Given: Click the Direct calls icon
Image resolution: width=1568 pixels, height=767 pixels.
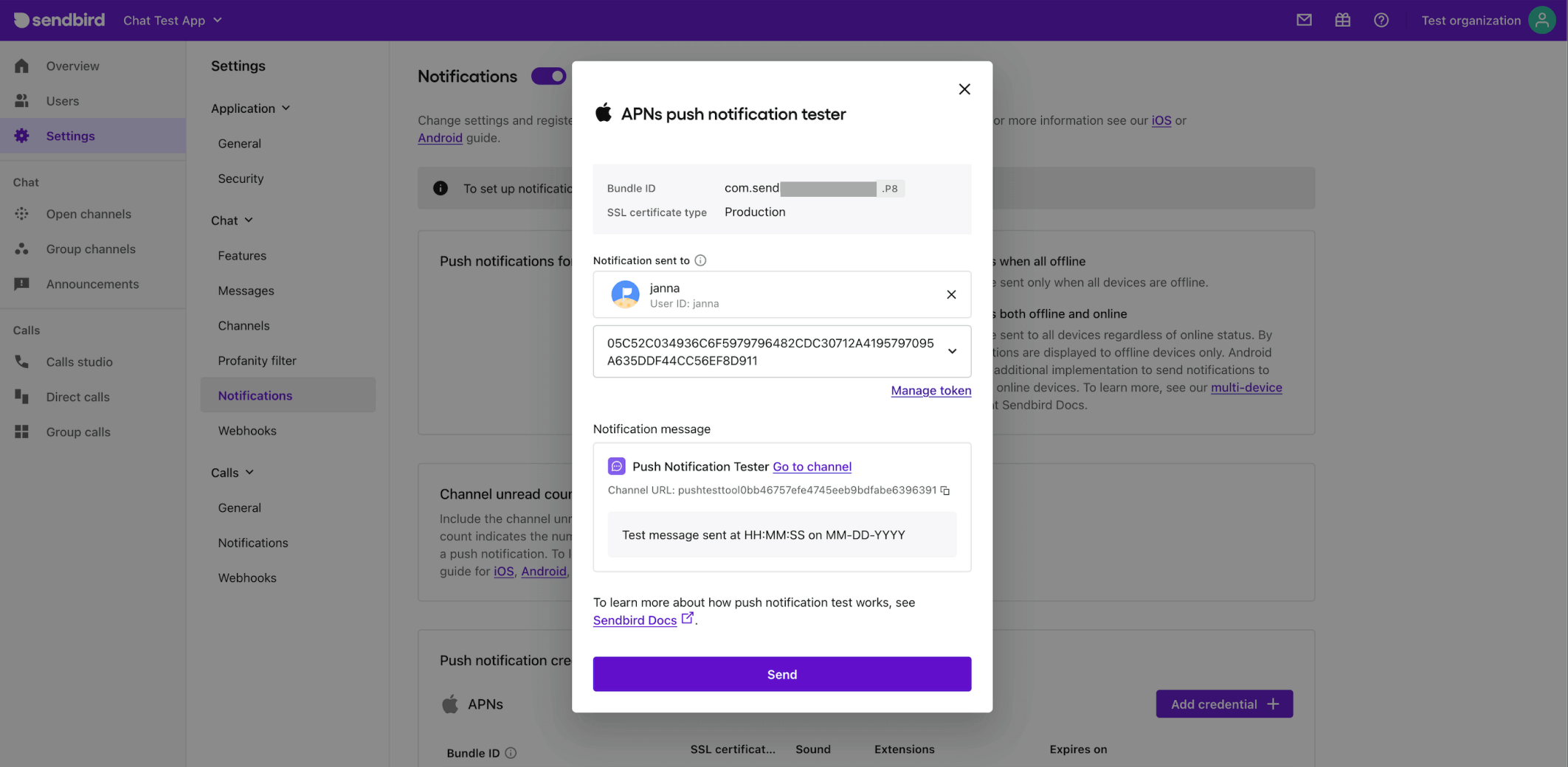Looking at the screenshot, I should pyautogui.click(x=21, y=397).
